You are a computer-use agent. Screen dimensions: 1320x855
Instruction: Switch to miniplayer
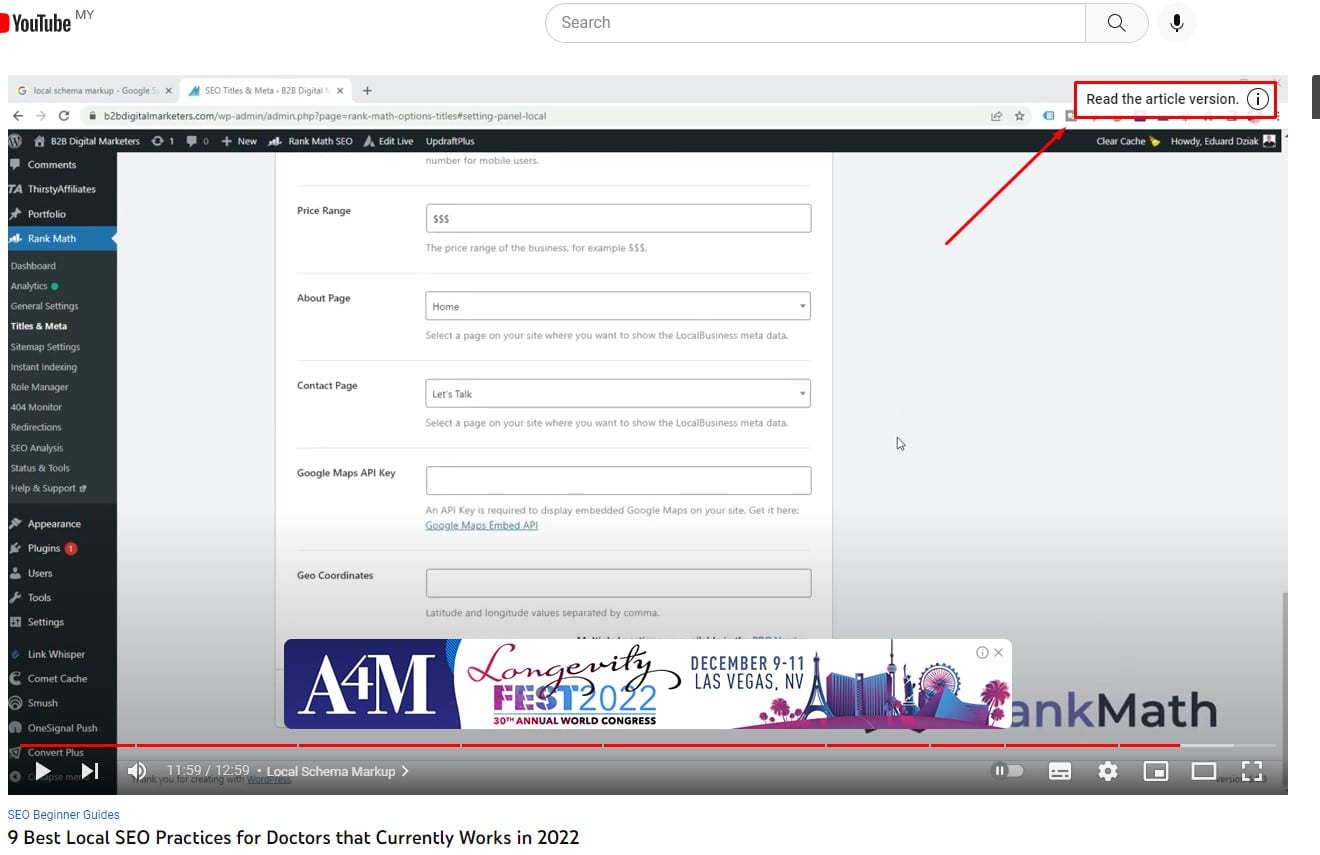1156,771
